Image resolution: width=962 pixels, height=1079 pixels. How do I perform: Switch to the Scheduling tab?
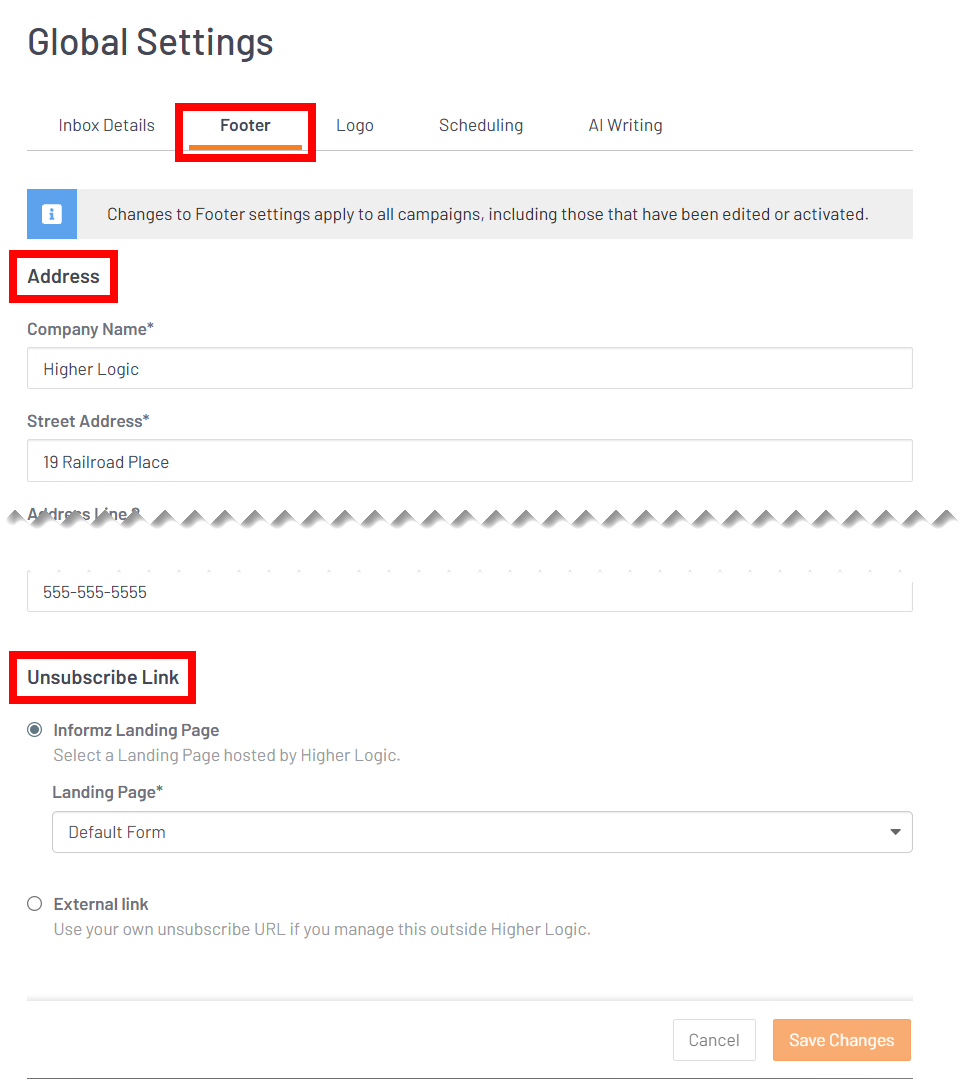[x=481, y=124]
